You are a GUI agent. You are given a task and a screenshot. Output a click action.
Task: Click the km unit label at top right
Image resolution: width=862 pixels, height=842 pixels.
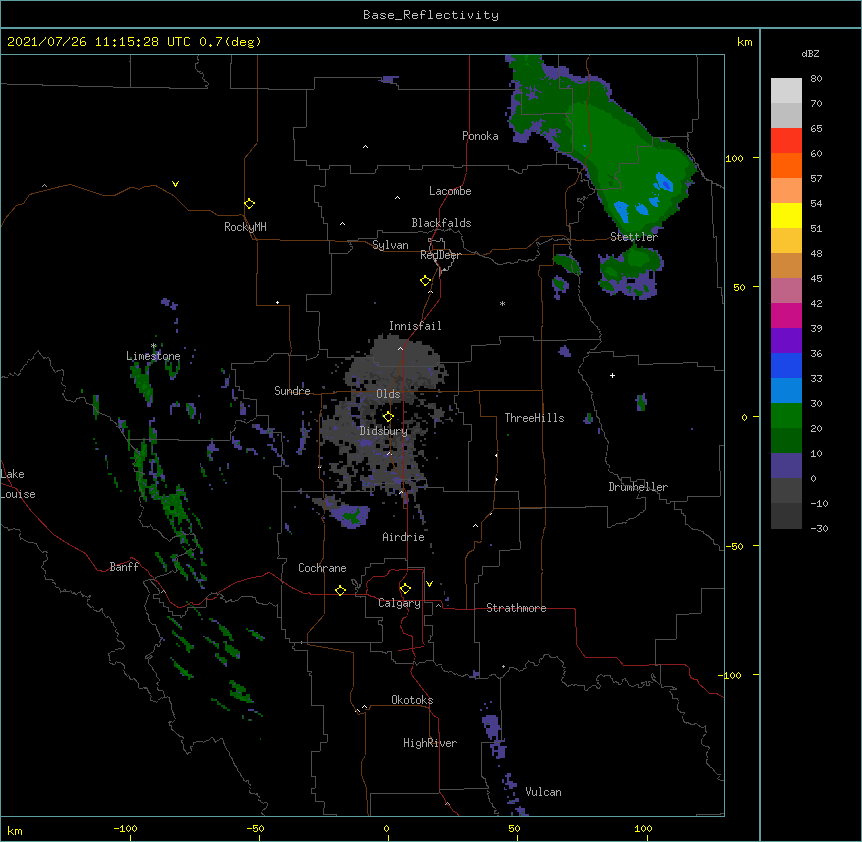tap(745, 42)
